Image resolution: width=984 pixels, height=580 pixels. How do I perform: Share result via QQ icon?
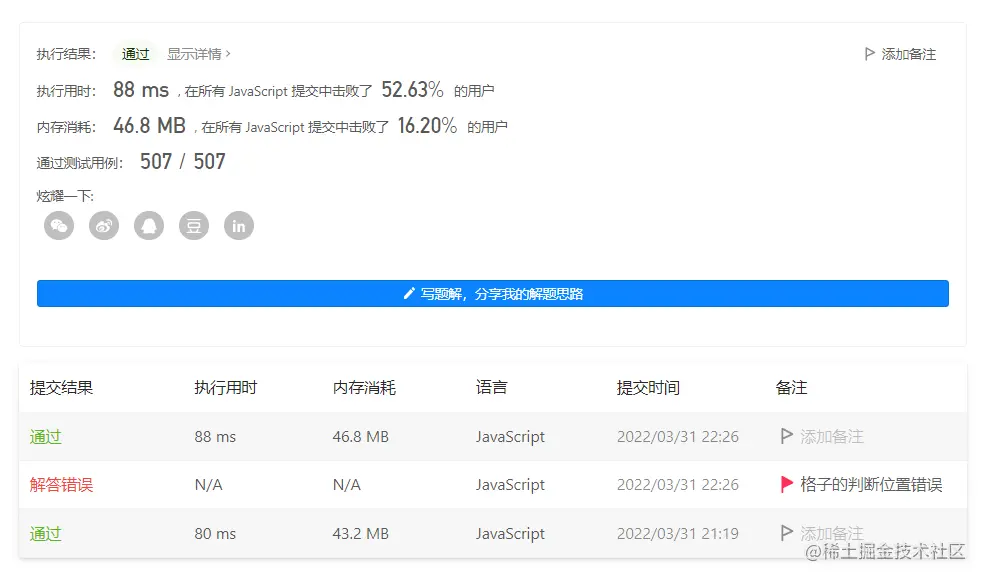[149, 225]
